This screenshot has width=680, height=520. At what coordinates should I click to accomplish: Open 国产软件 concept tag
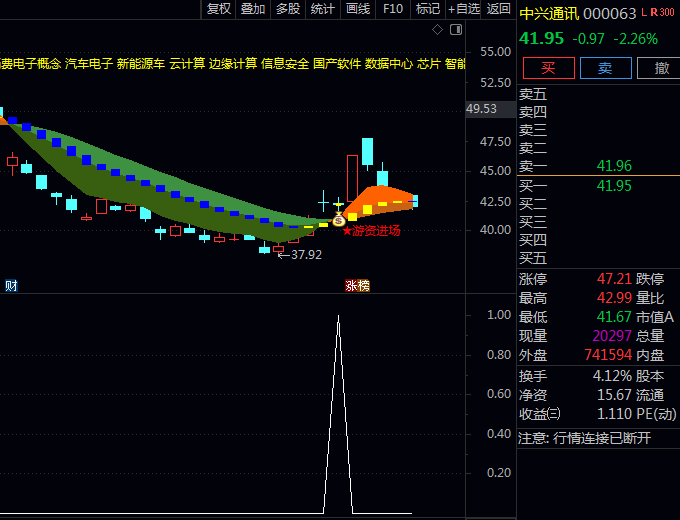coord(337,64)
